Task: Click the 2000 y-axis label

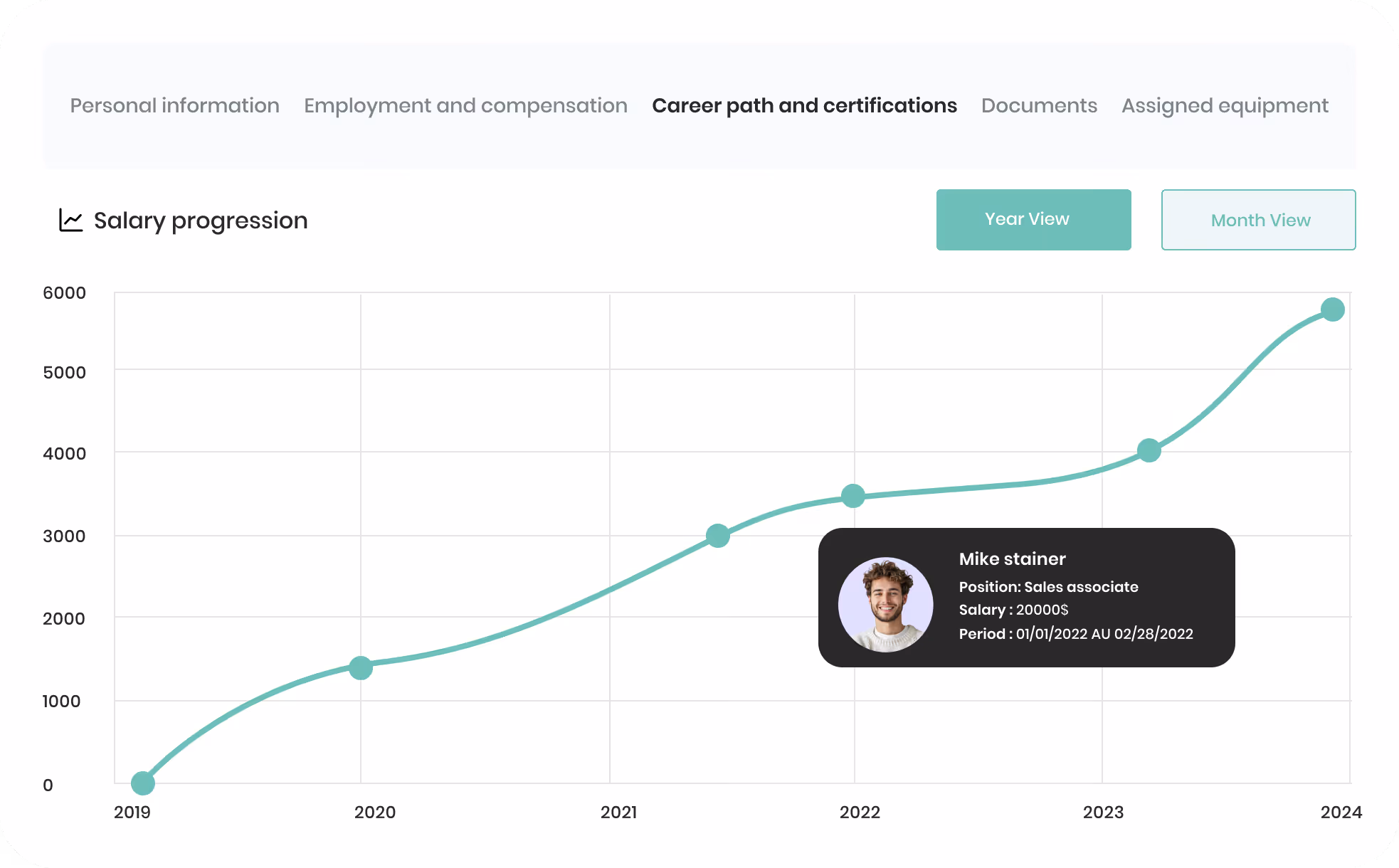Action: pyautogui.click(x=64, y=618)
